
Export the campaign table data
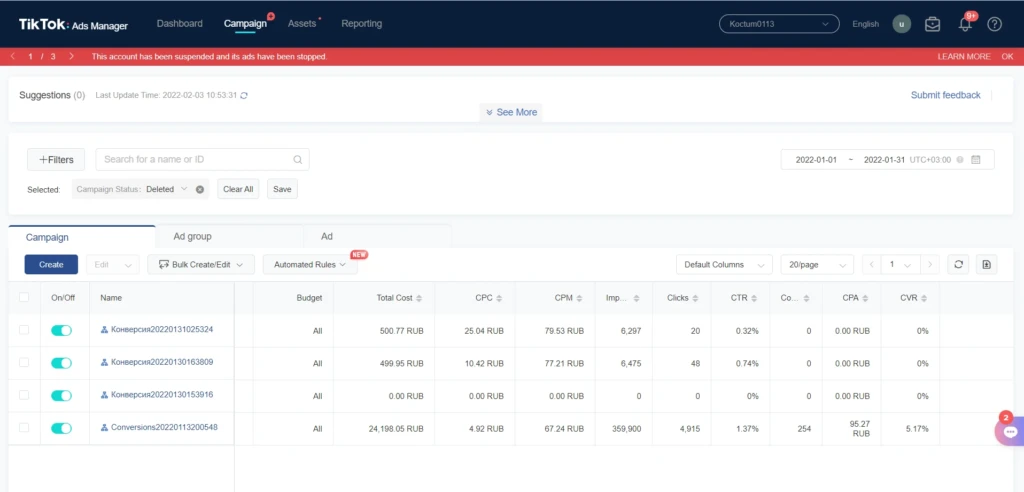pos(986,265)
